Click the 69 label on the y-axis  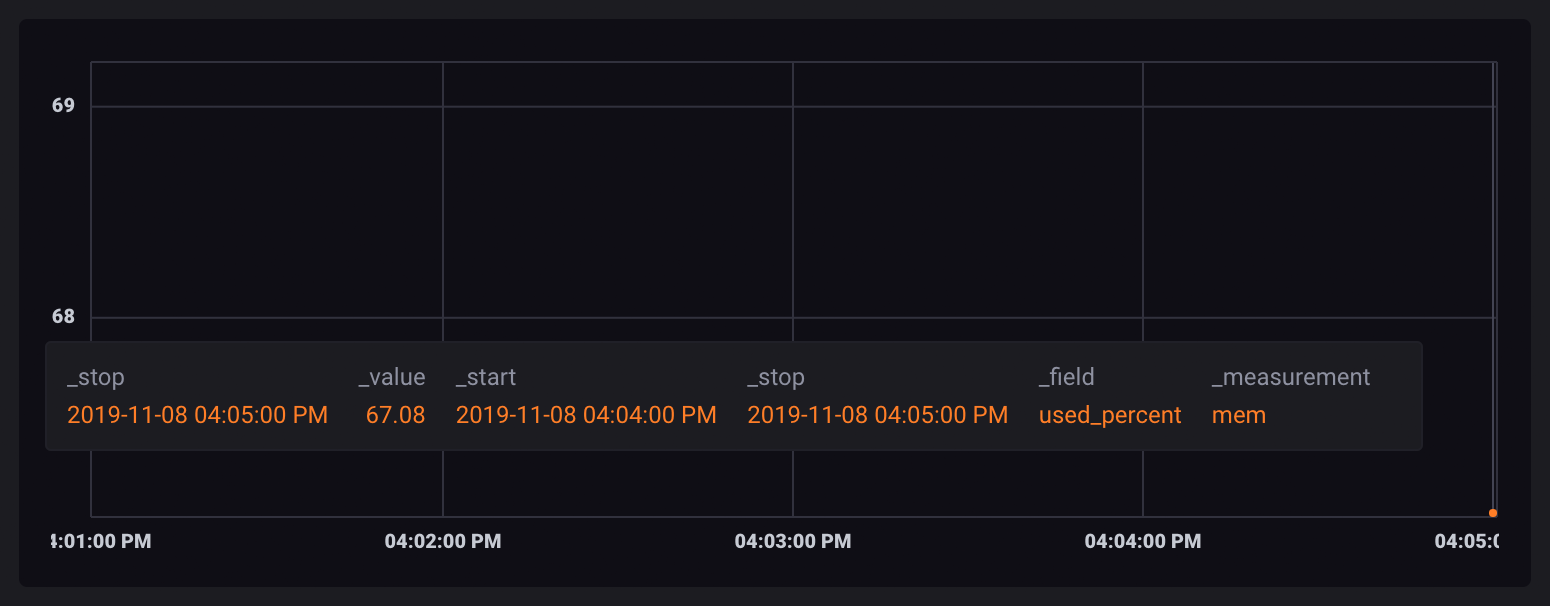pyautogui.click(x=63, y=105)
